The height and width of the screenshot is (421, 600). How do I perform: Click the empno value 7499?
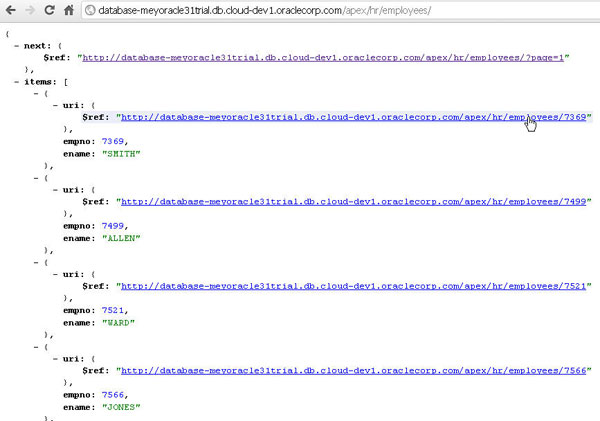[112, 226]
